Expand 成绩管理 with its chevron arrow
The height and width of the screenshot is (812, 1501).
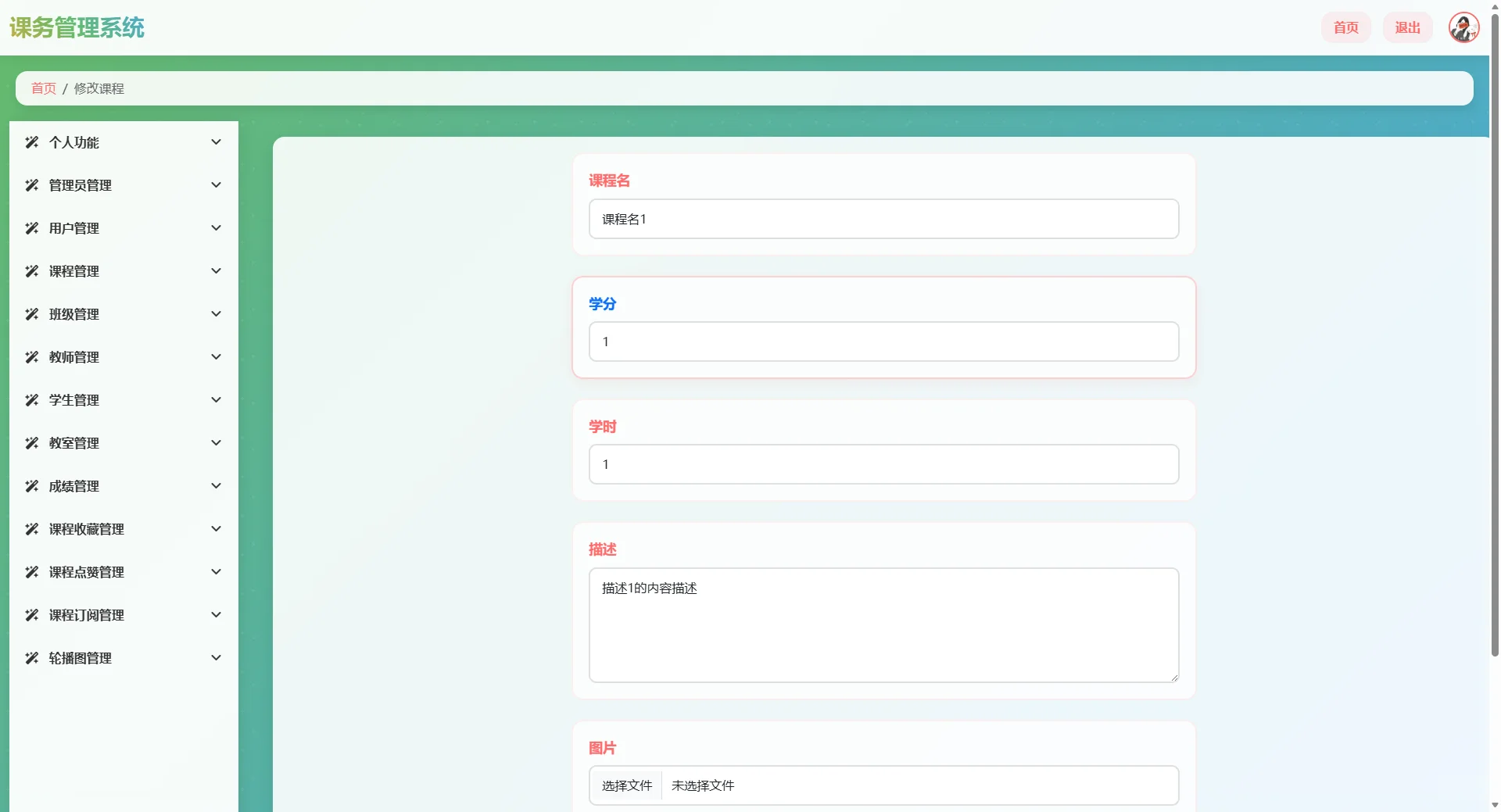pyautogui.click(x=217, y=486)
